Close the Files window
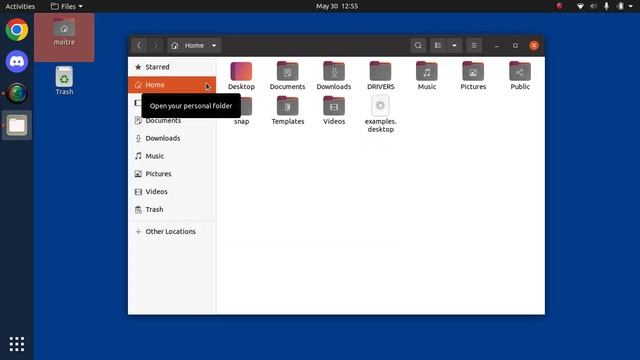 [x=533, y=46]
